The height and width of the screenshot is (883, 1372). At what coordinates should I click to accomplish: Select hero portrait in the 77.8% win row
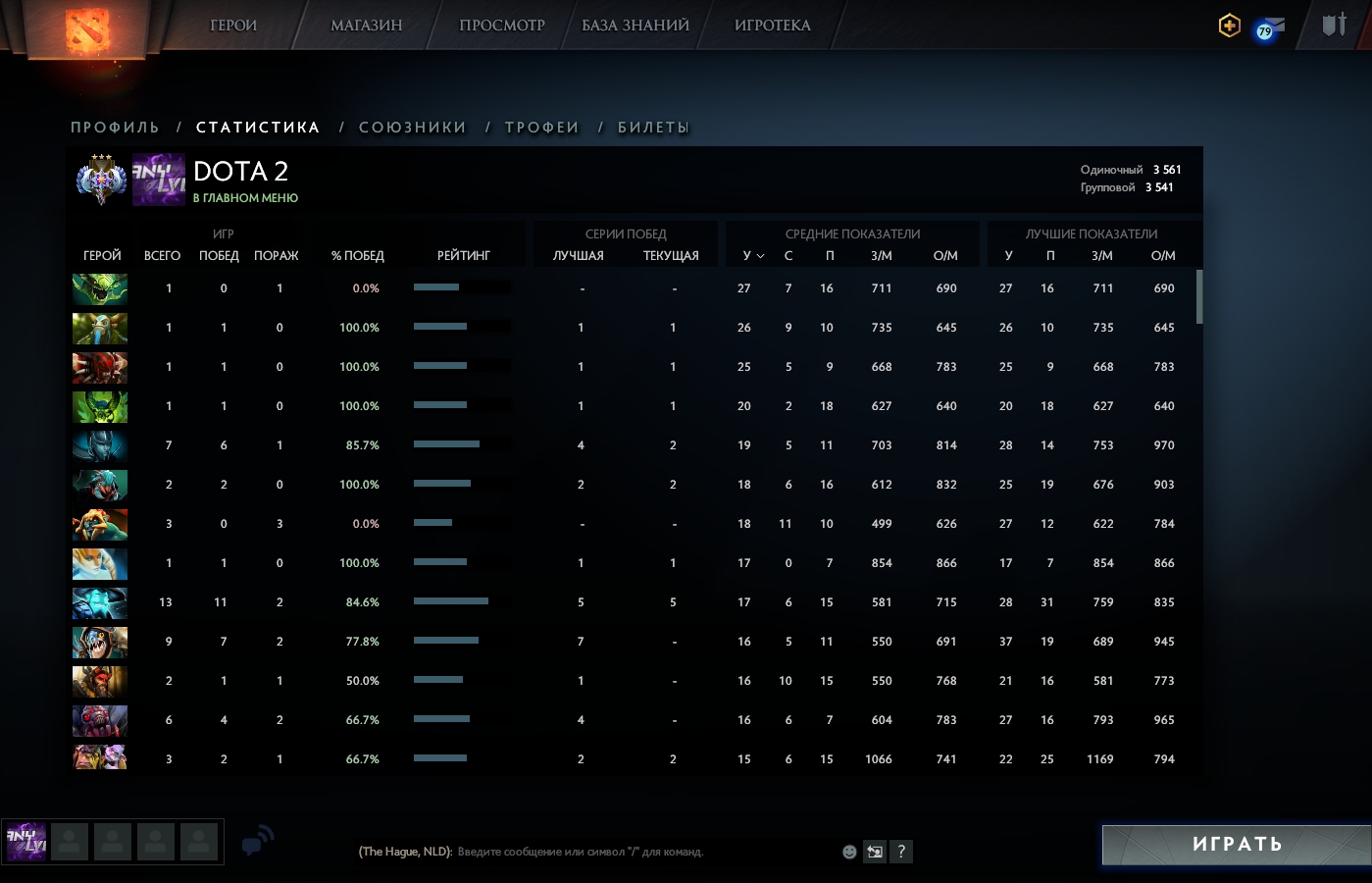(100, 642)
